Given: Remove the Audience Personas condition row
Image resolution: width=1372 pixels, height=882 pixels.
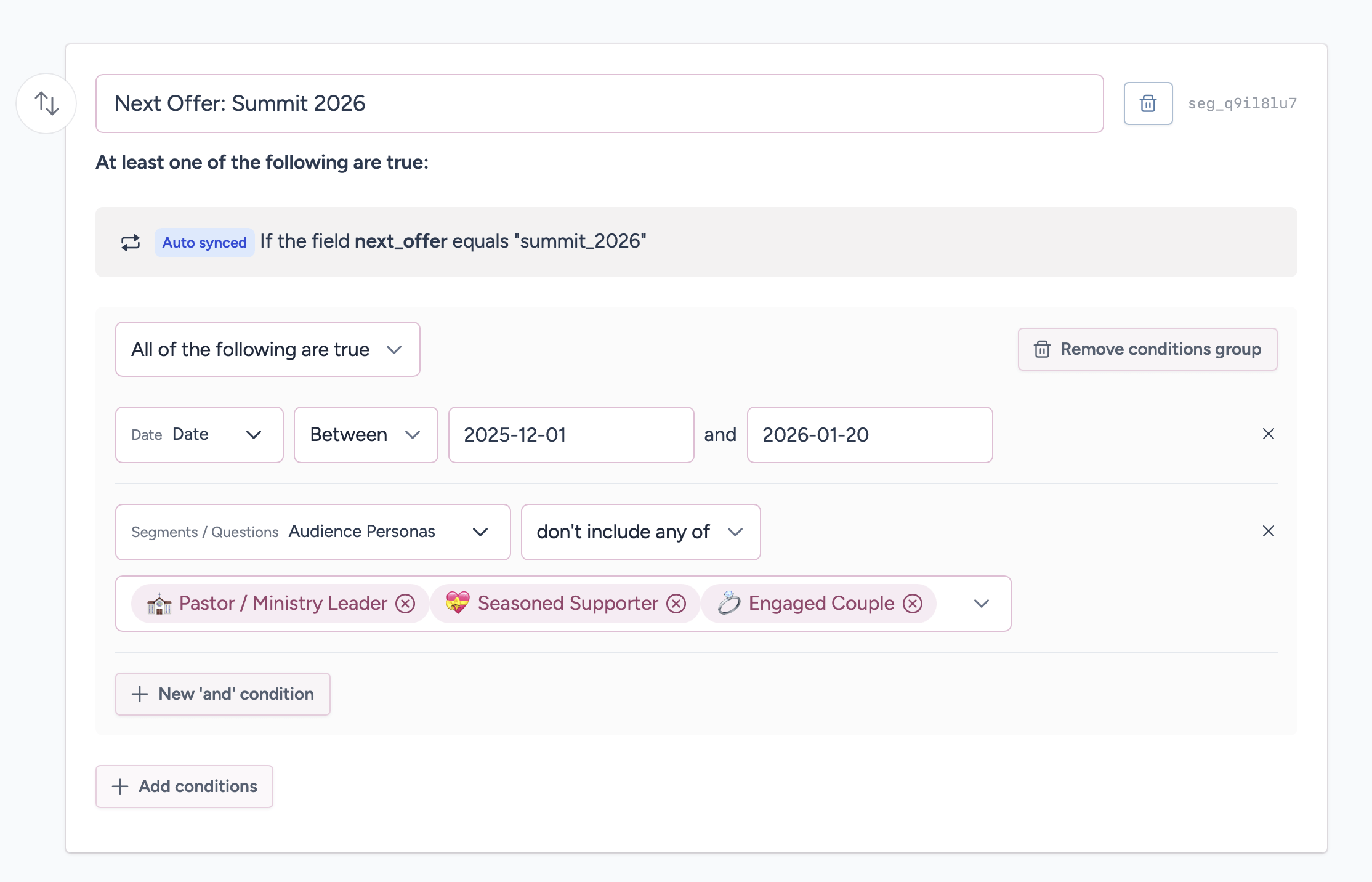Looking at the screenshot, I should tap(1268, 532).
